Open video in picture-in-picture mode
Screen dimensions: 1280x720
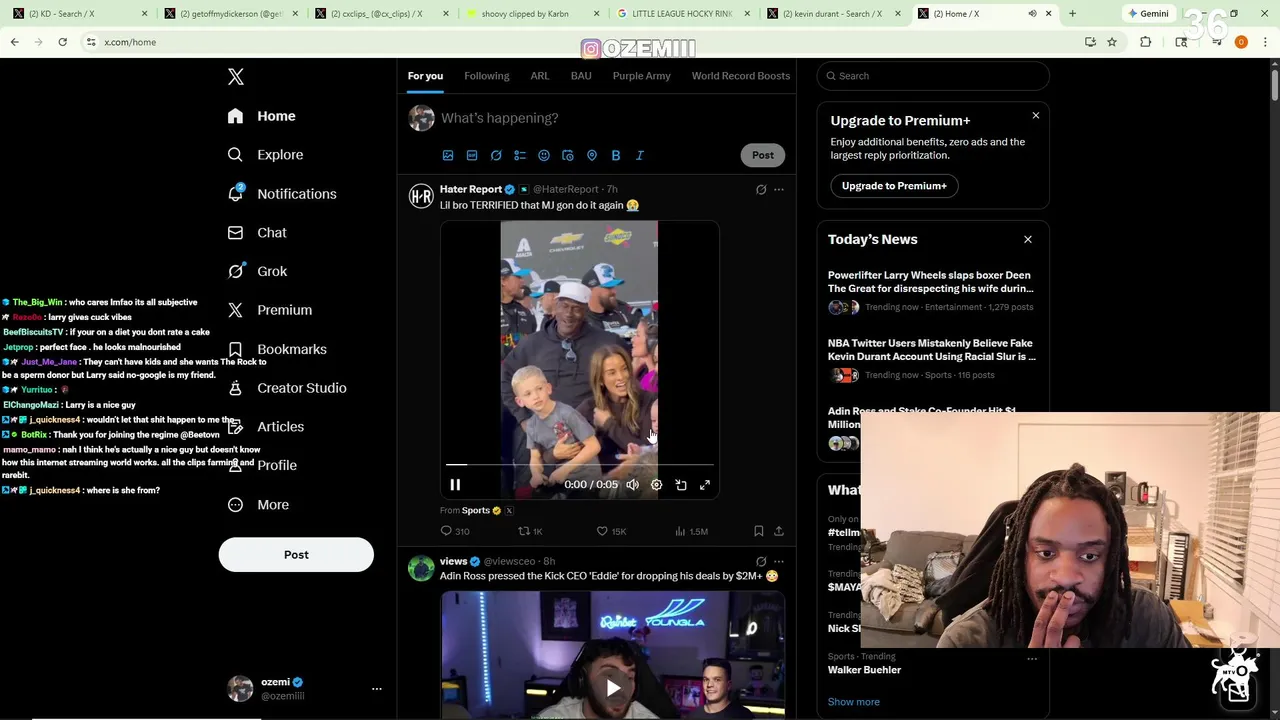pos(681,485)
